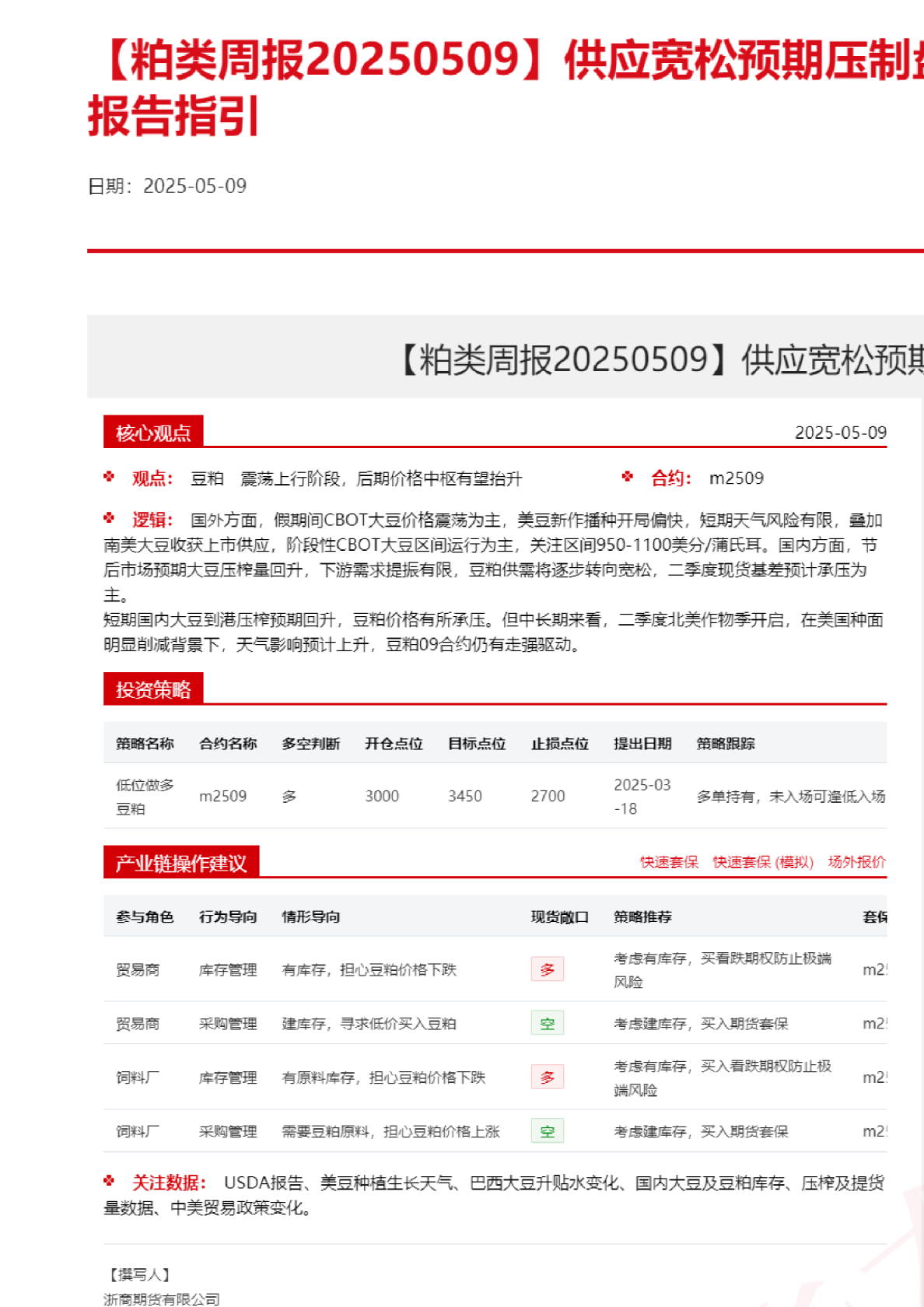Open the 快速套保 (模拟) link

(x=763, y=862)
